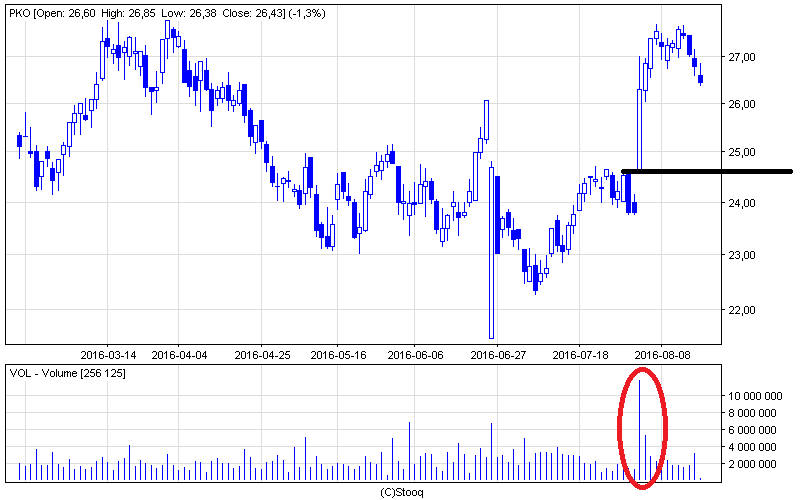
Task: Select the 2016-04-04 date label
Action: point(179,355)
